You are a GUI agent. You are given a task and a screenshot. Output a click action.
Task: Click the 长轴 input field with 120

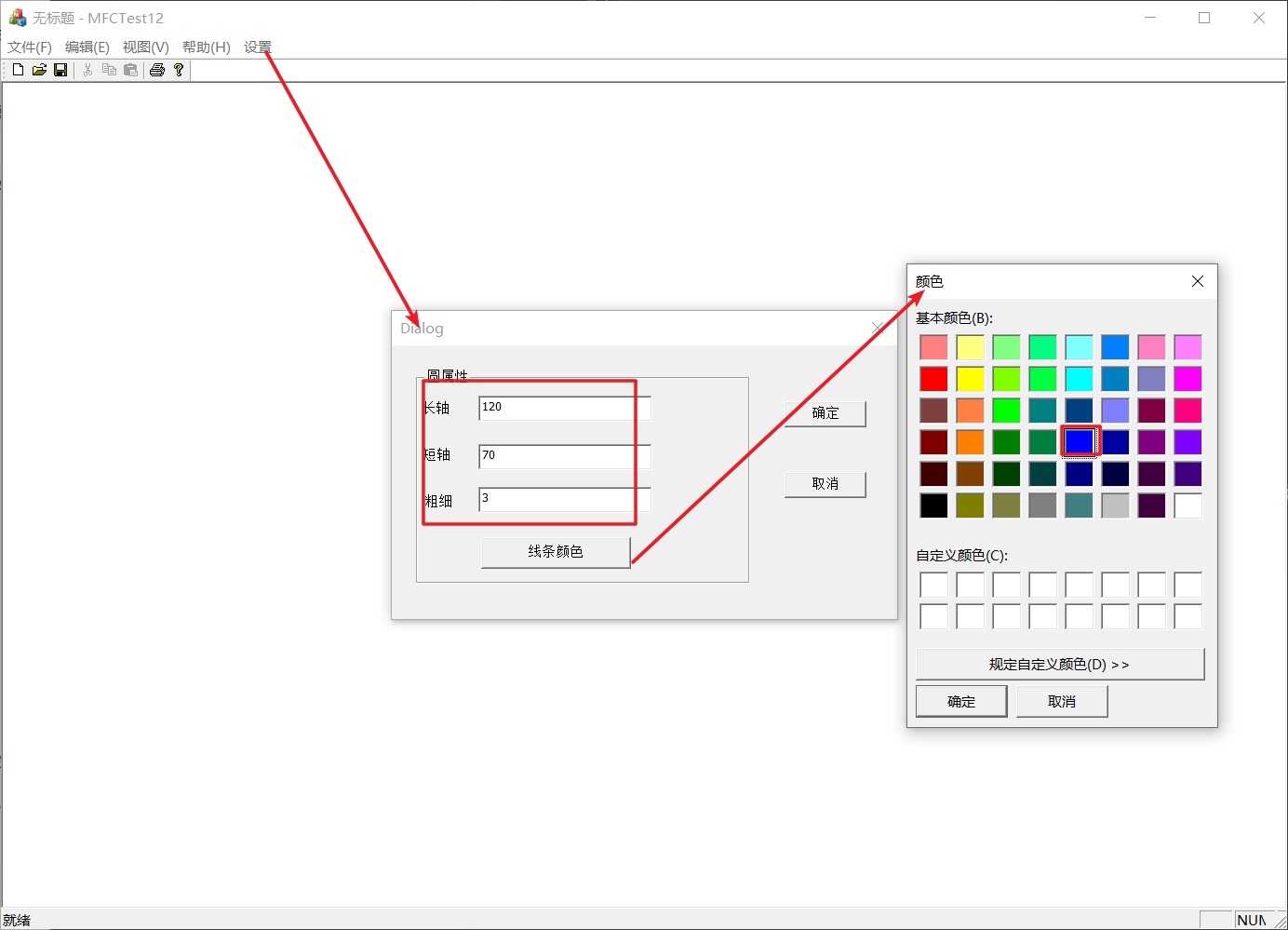point(565,408)
